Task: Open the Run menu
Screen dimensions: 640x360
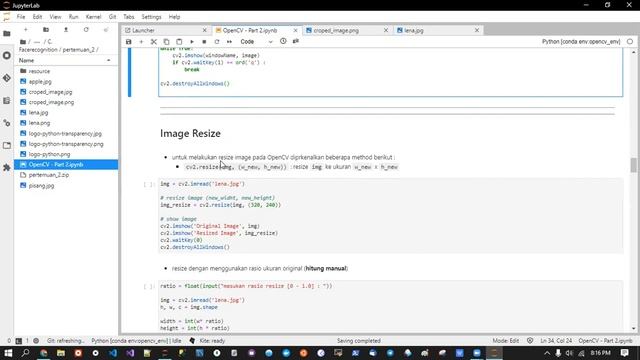Action: [73, 17]
